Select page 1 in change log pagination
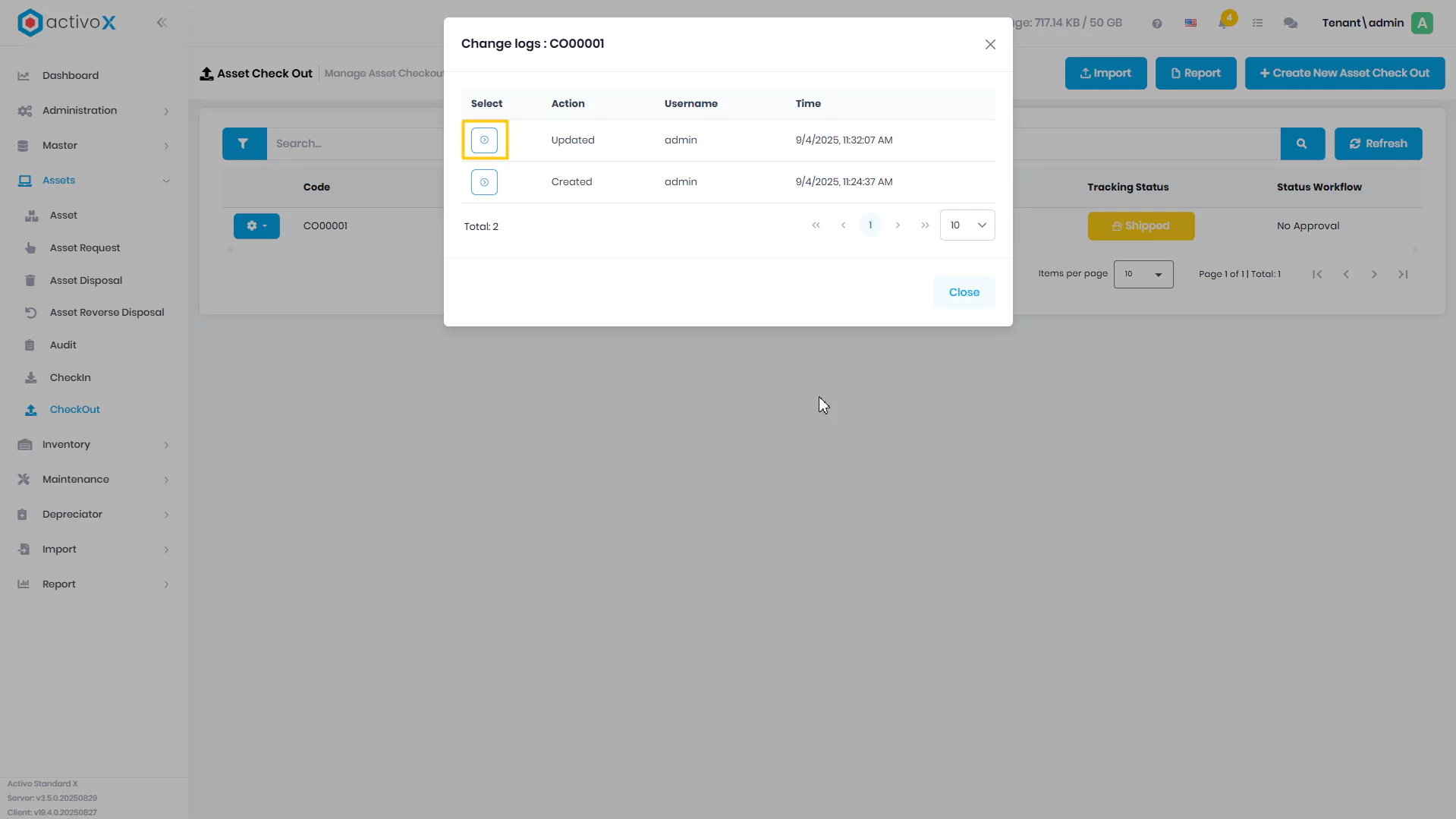 [870, 225]
